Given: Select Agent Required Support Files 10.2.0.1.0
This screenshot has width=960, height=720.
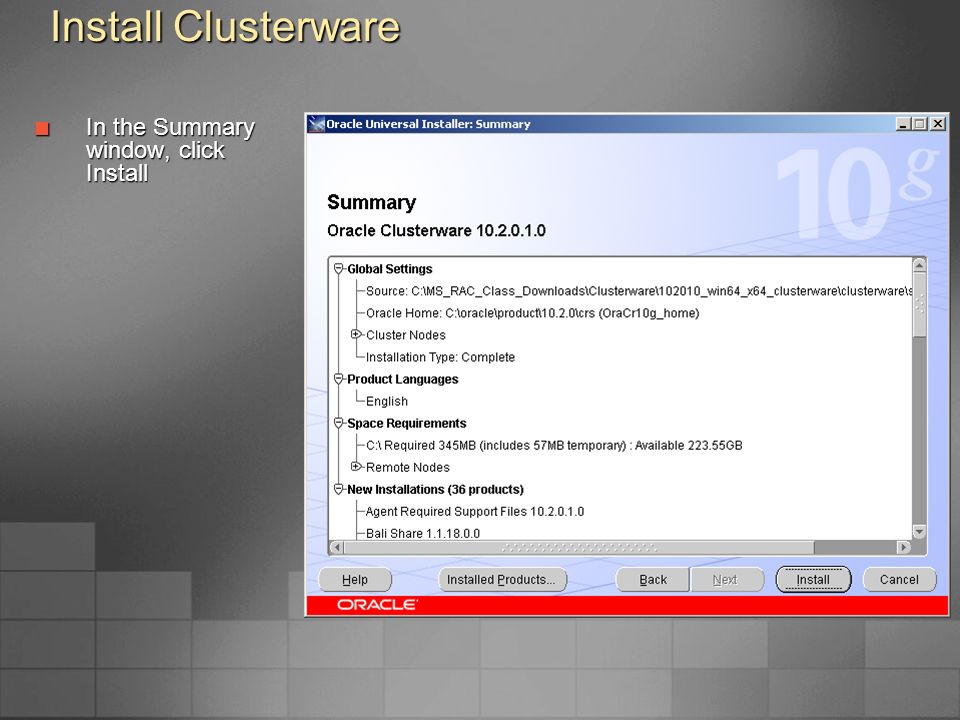Looking at the screenshot, I should (x=474, y=511).
